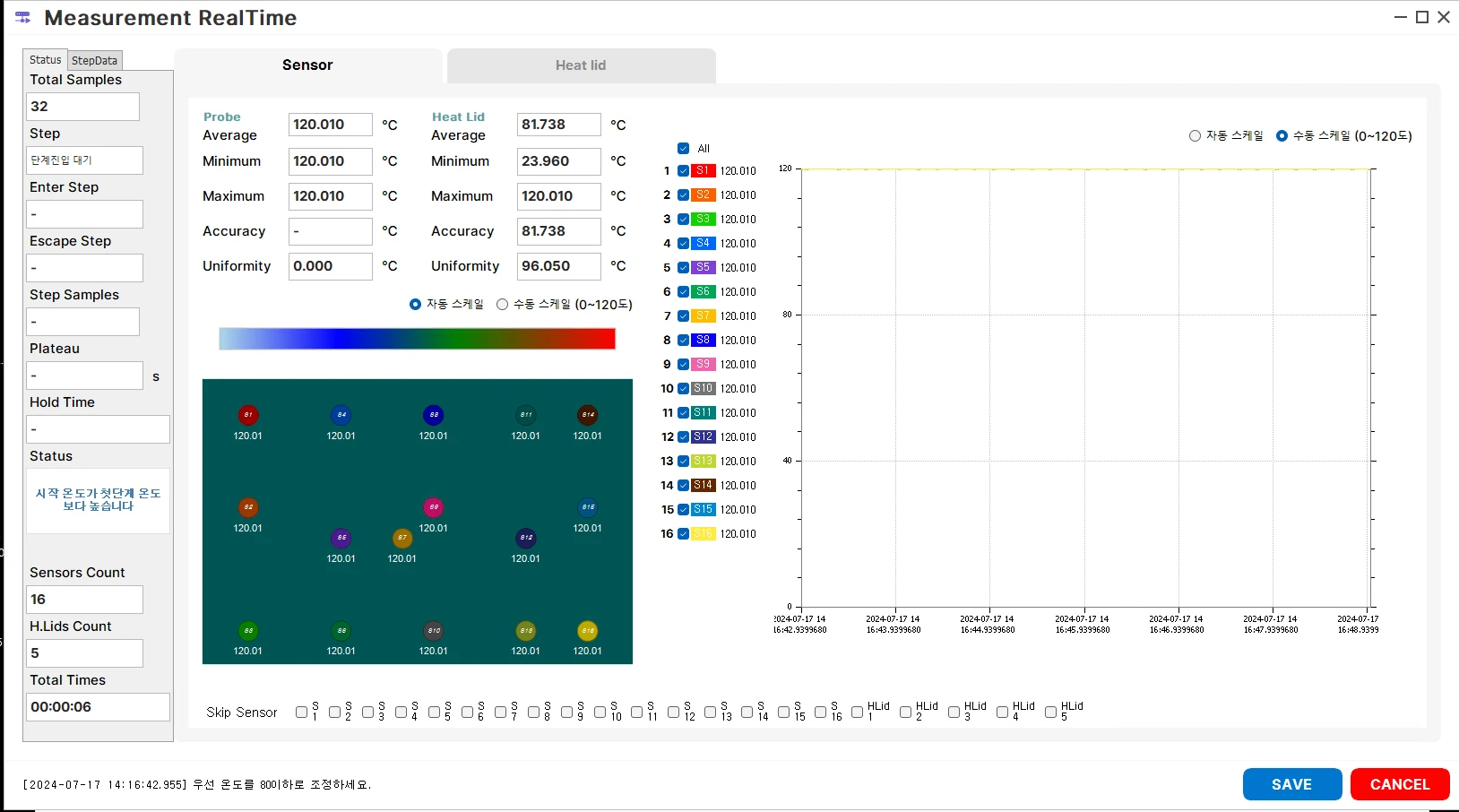Switch to the Heat lid tab

(x=581, y=65)
